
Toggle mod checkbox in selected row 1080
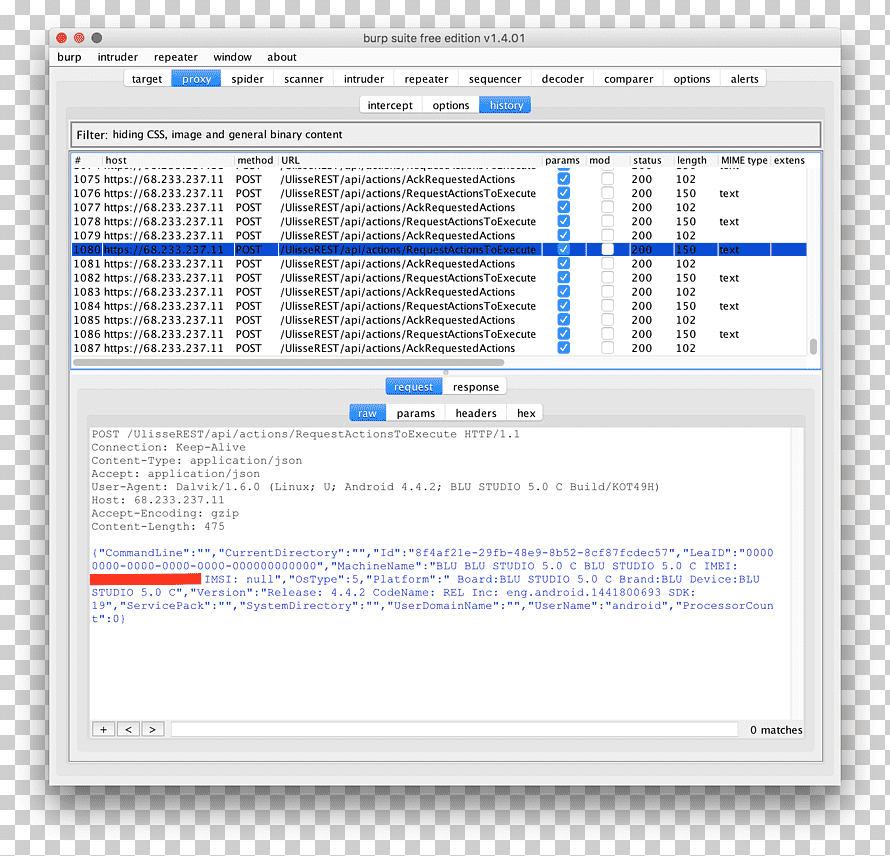coord(607,249)
